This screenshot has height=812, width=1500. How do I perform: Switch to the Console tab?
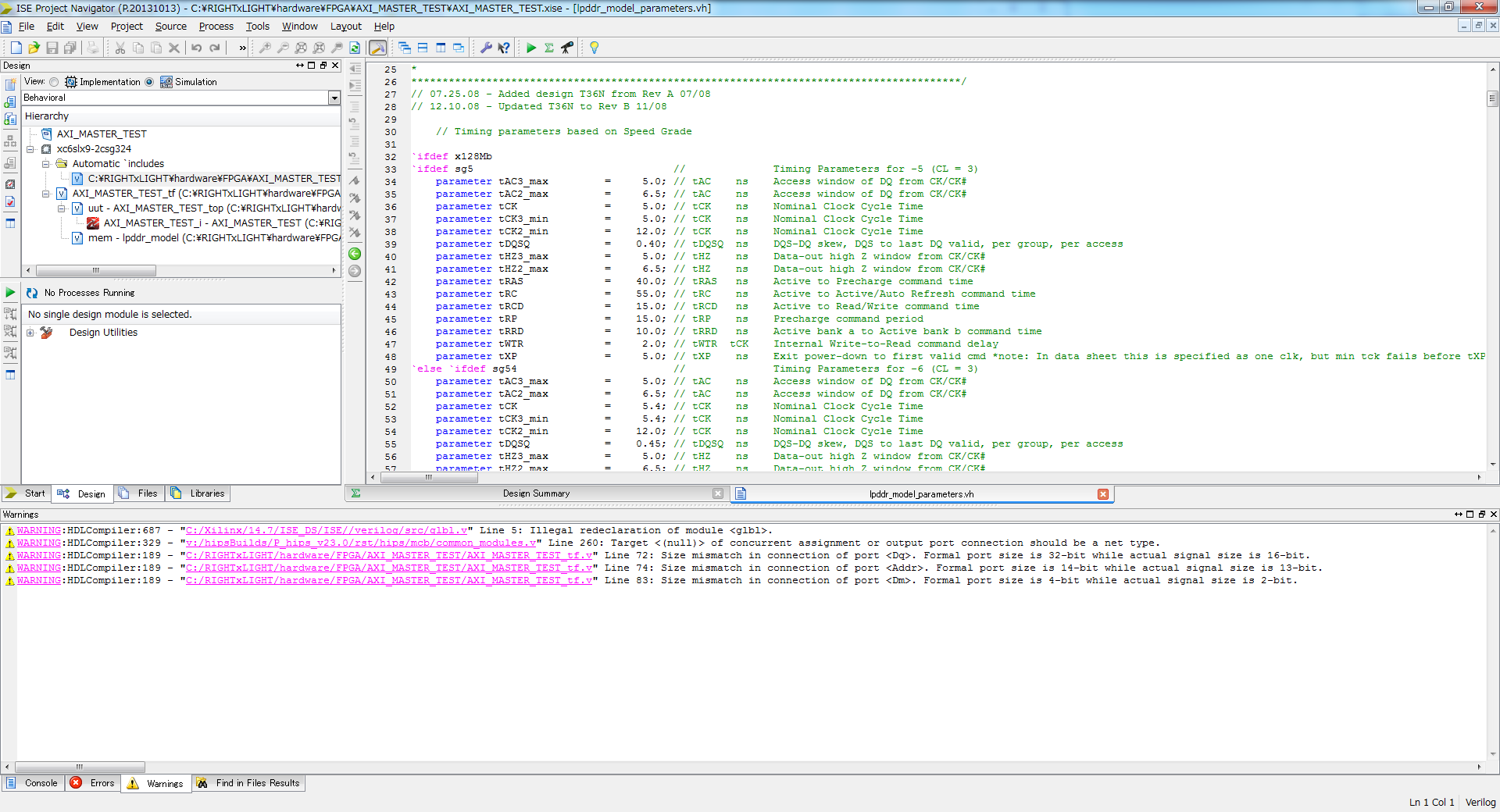tap(32, 783)
